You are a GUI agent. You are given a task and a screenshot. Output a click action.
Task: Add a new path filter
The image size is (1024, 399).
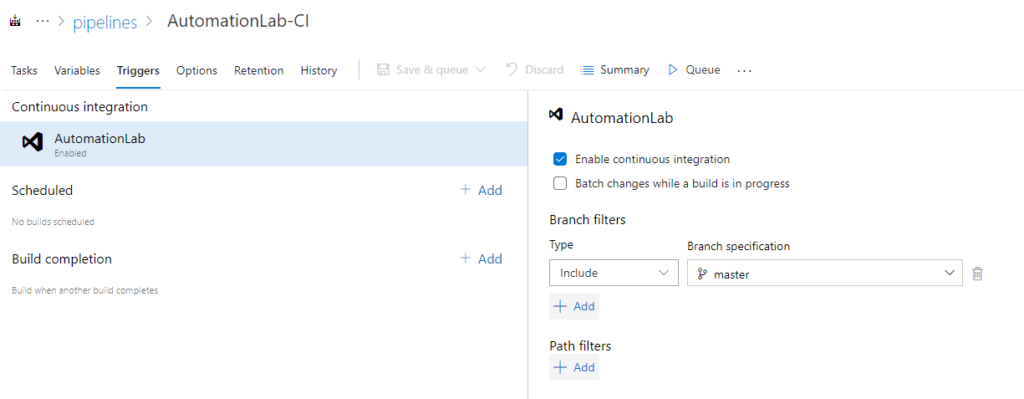pyautogui.click(x=574, y=368)
